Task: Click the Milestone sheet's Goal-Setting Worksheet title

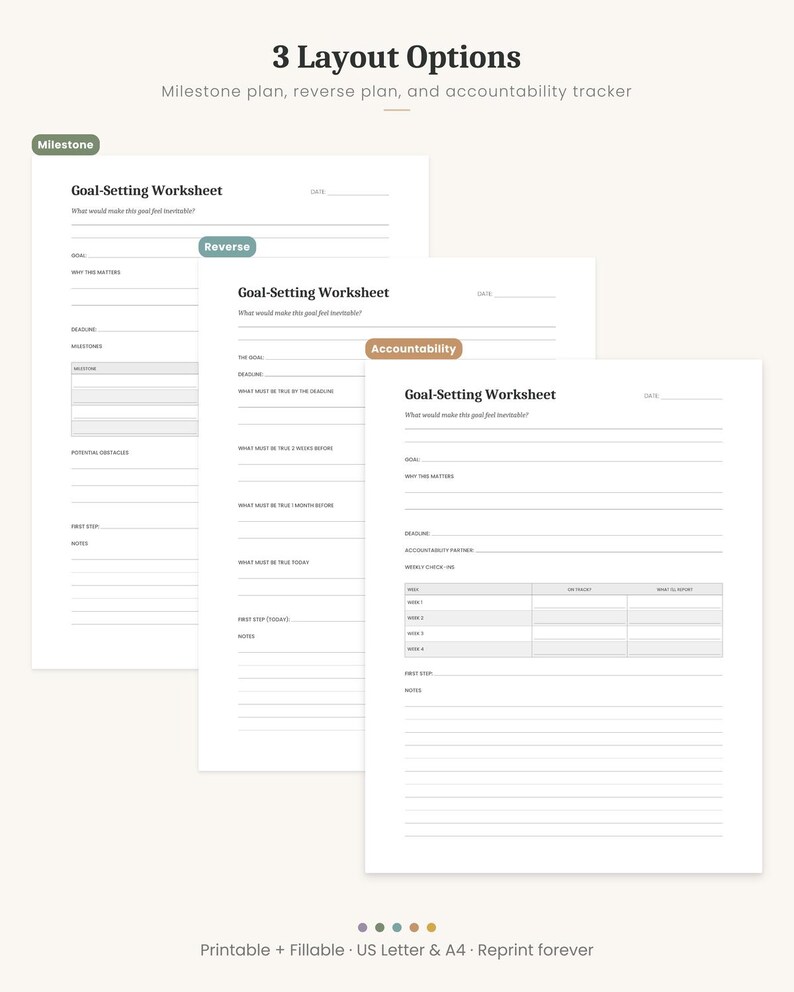Action: pyautogui.click(x=147, y=190)
